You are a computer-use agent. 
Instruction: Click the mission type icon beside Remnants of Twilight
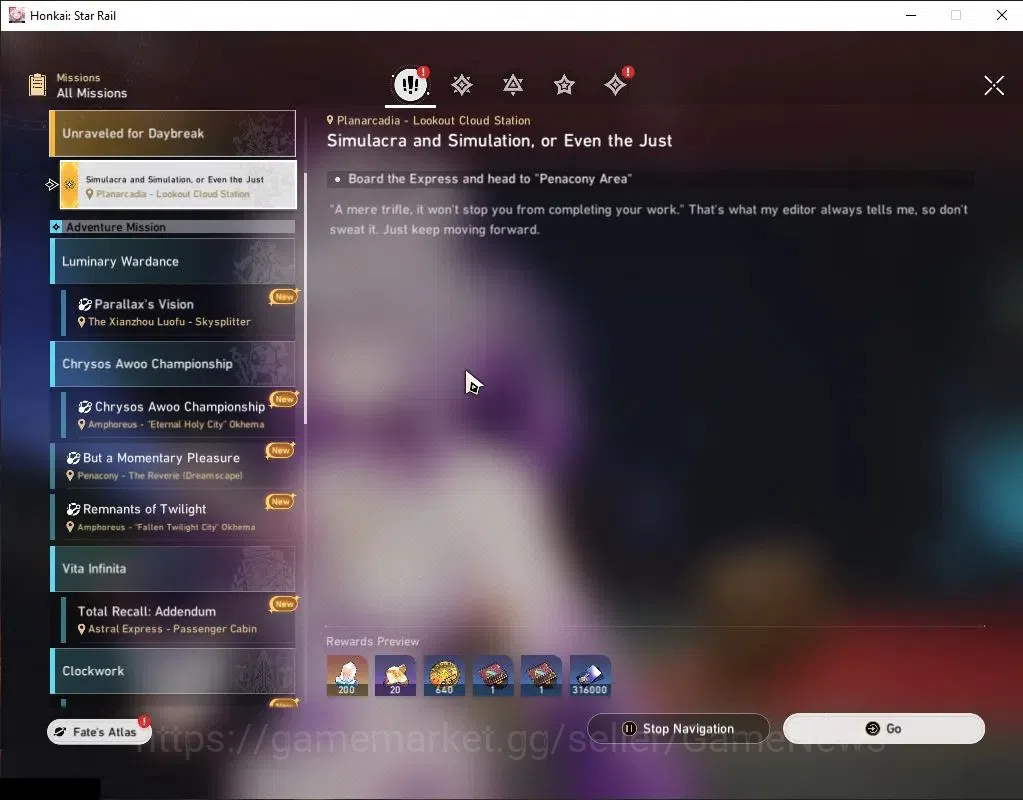pyautogui.click(x=73, y=509)
